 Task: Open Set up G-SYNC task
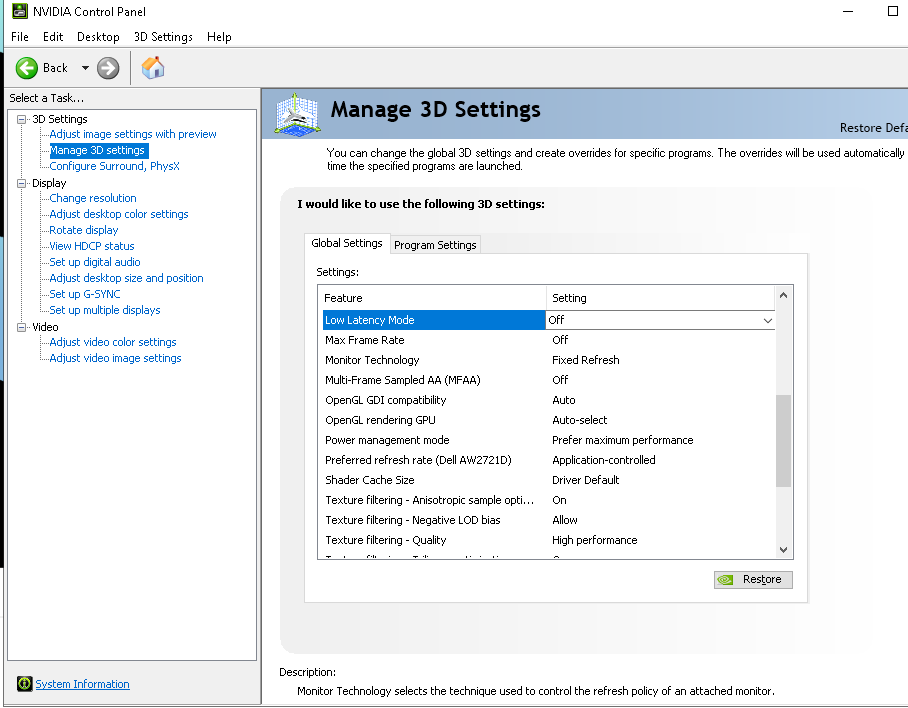coord(85,294)
